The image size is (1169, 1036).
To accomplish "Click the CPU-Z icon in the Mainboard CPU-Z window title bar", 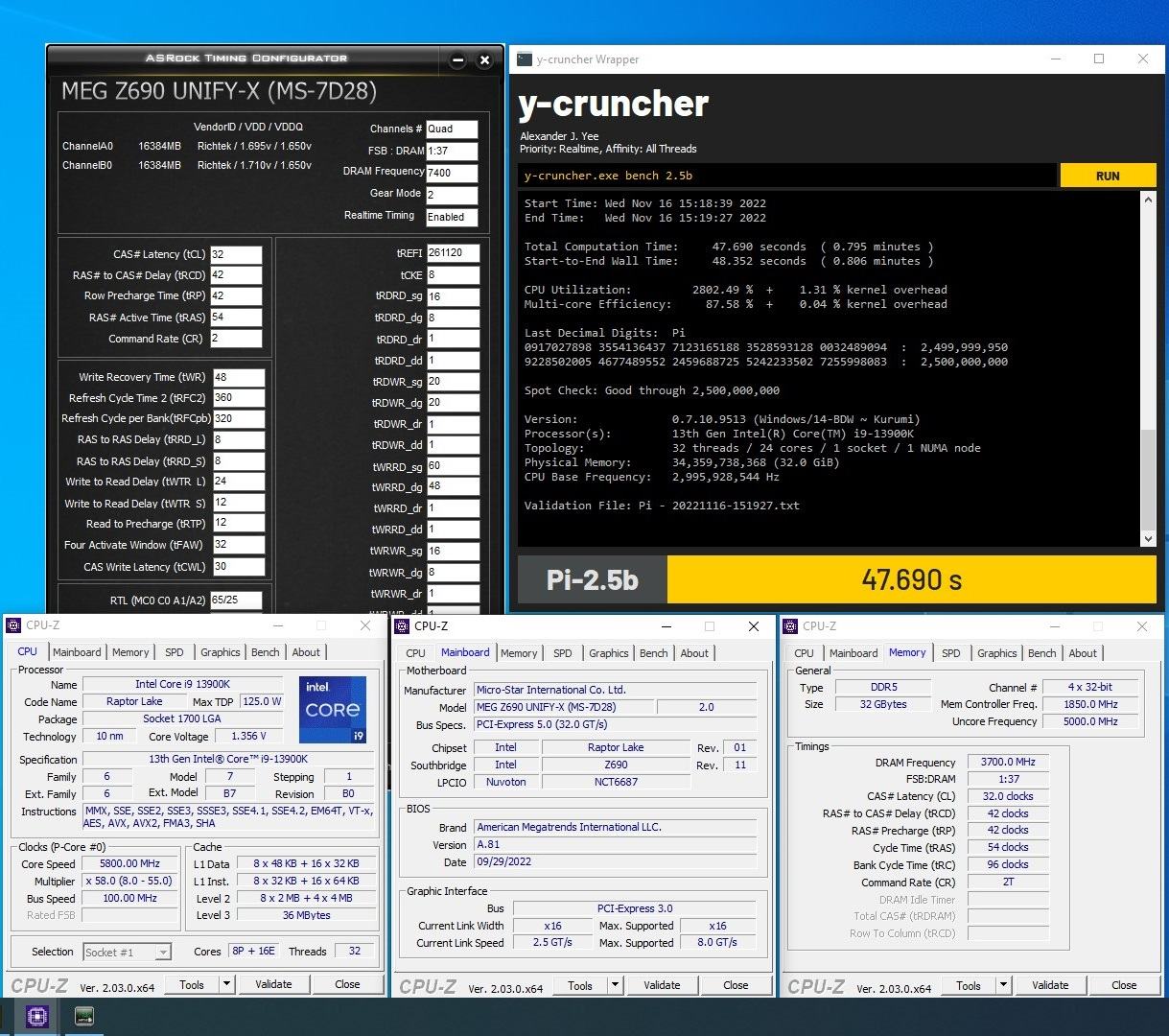I will pos(402,625).
